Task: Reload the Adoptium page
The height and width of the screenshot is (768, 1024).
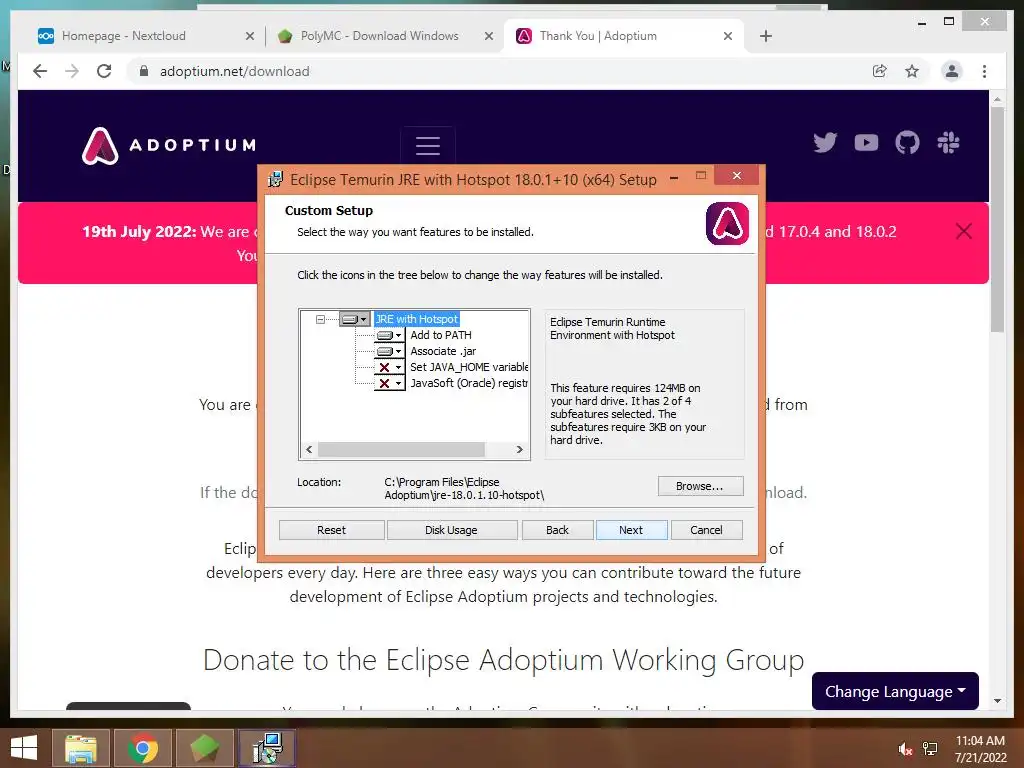Action: pos(104,71)
